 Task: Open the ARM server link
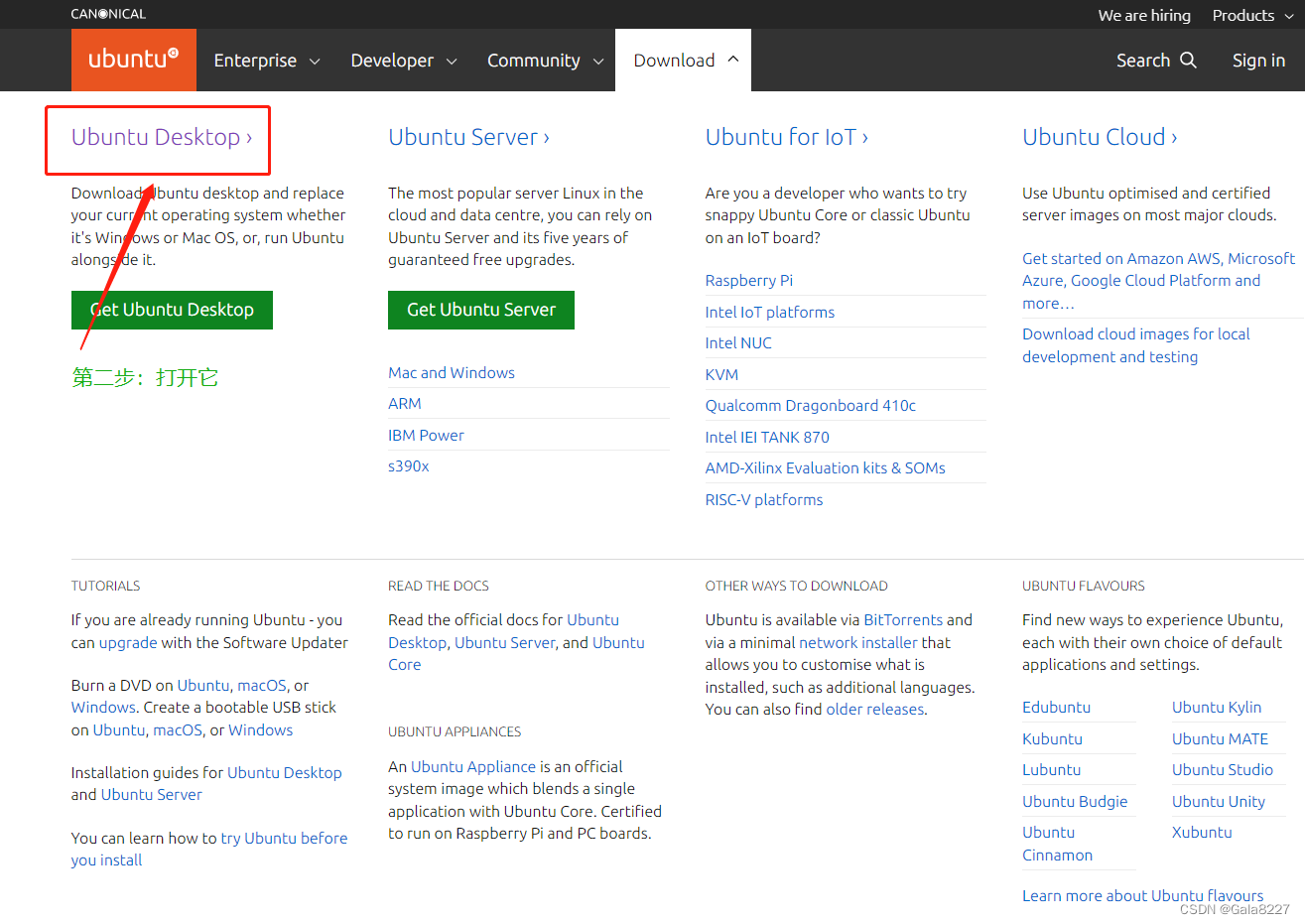(x=405, y=403)
